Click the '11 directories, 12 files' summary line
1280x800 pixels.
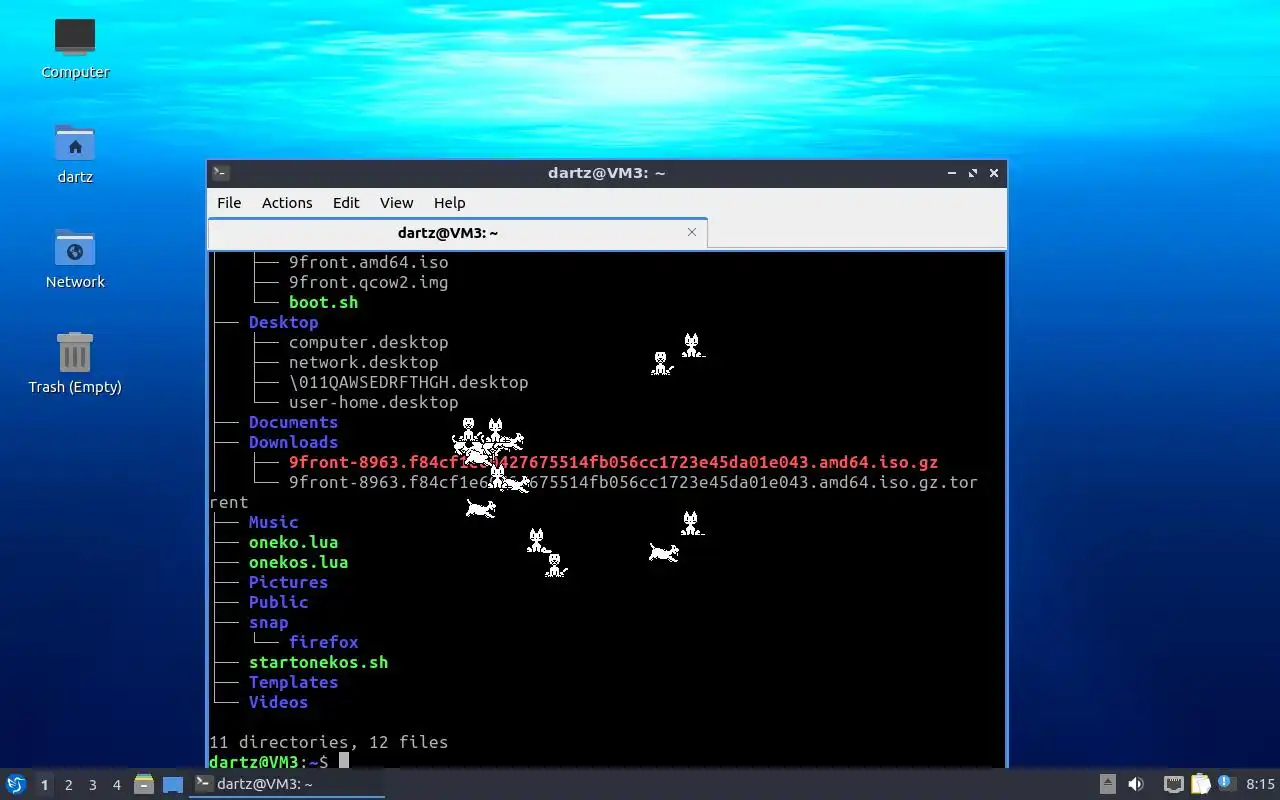tap(328, 742)
